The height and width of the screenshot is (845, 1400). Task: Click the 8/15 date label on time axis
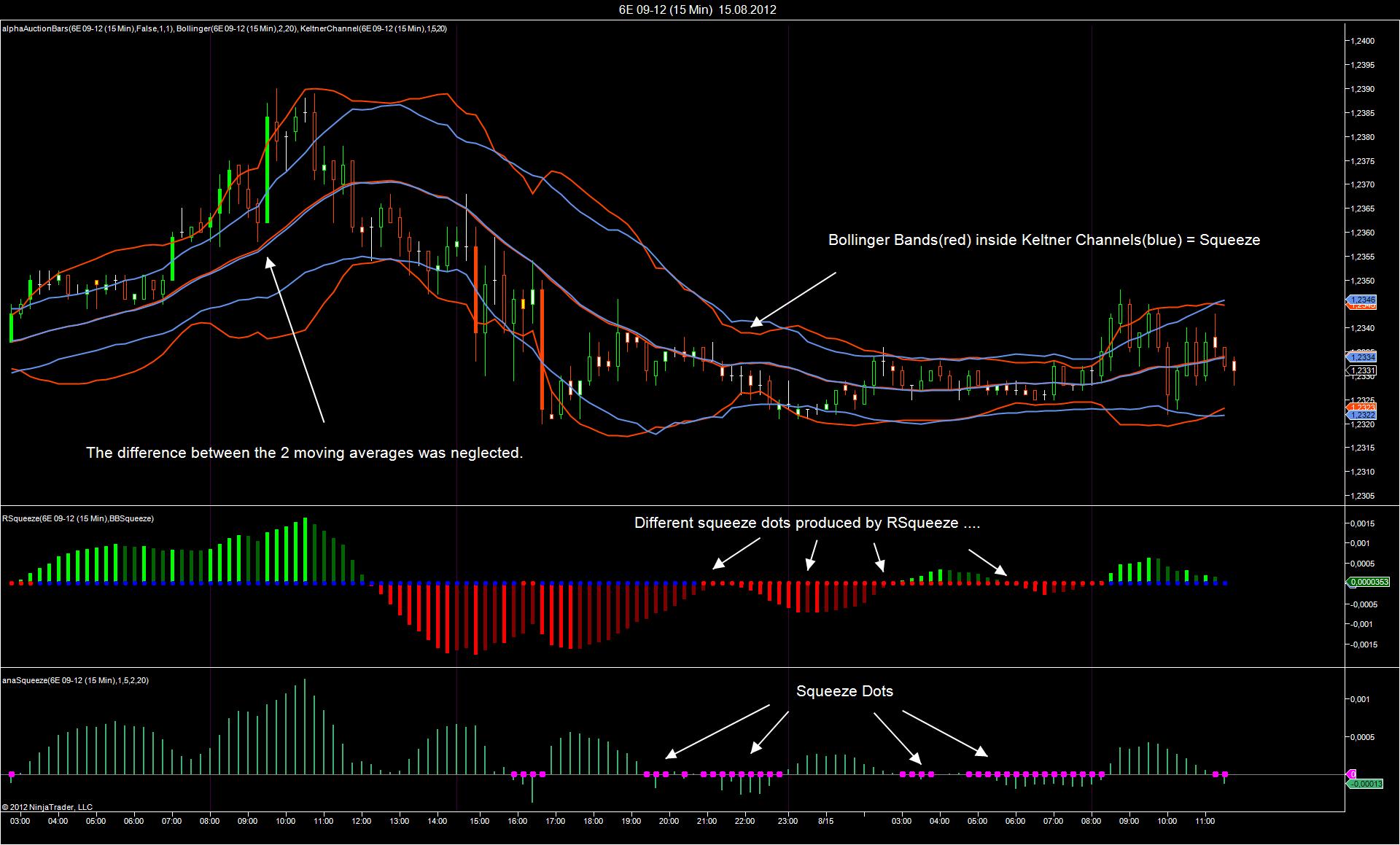coord(826,821)
